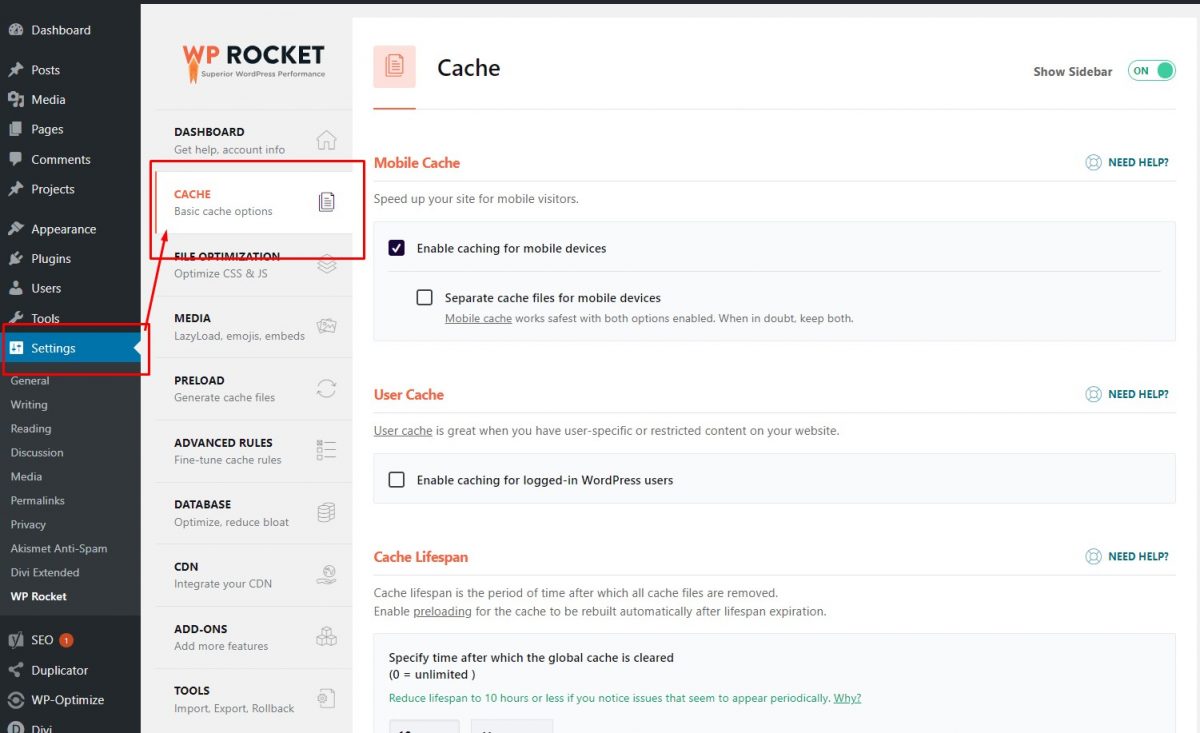Open Projects in admin sidebar
Viewport: 1200px width, 733px height.
click(x=70, y=189)
